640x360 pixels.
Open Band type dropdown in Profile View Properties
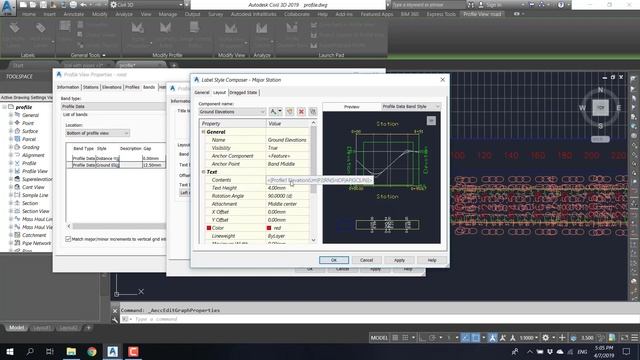click(113, 106)
